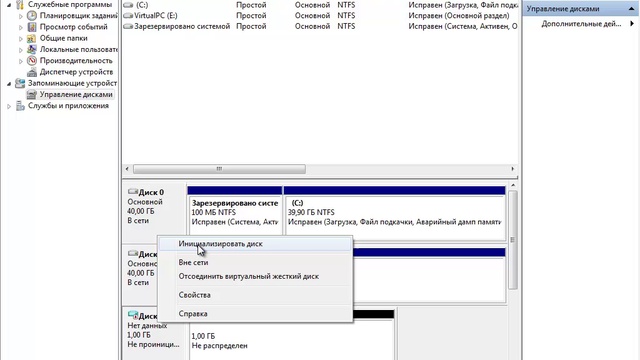Screen dimensions: 640x360
Task: Click the Общие папки folder icon
Action: point(32,38)
